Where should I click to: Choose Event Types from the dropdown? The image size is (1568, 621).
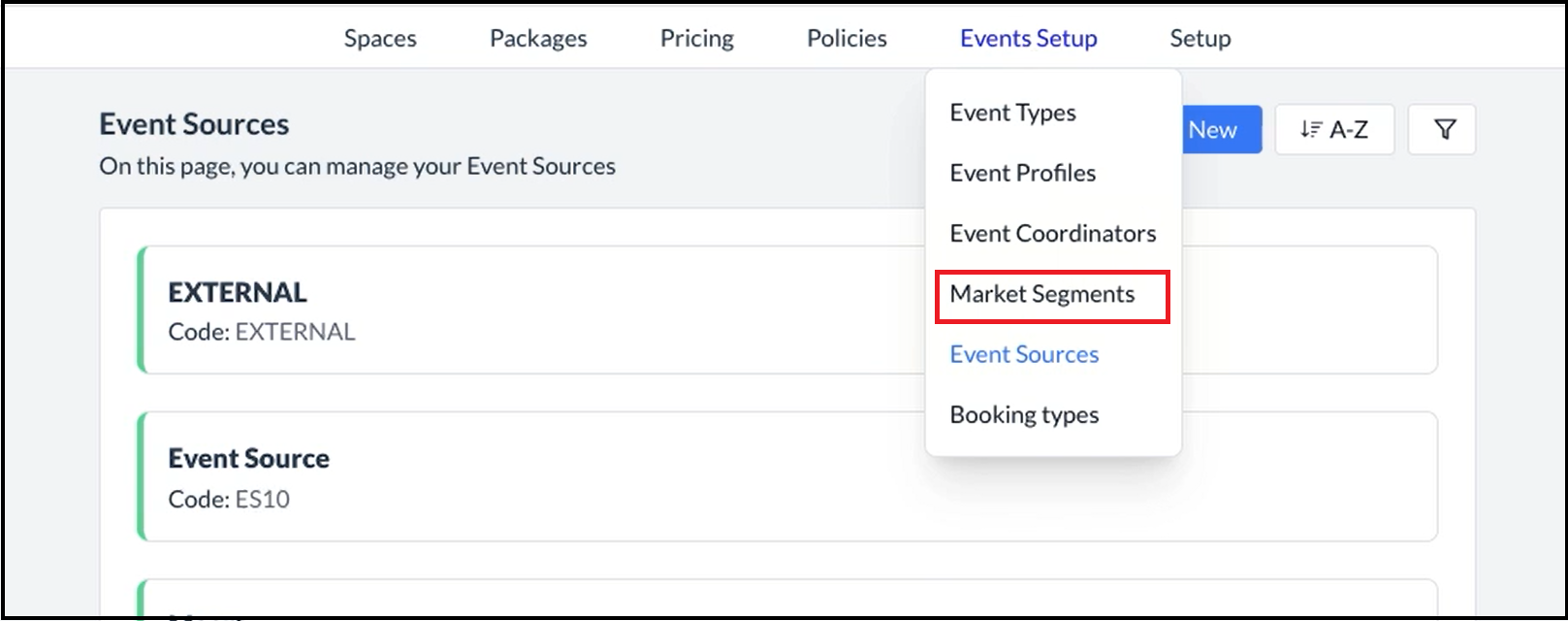pos(1012,113)
